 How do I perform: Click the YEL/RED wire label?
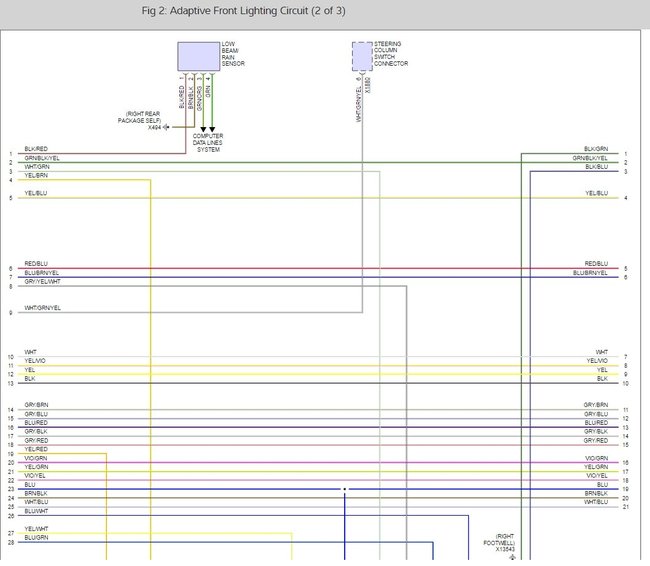point(36,449)
